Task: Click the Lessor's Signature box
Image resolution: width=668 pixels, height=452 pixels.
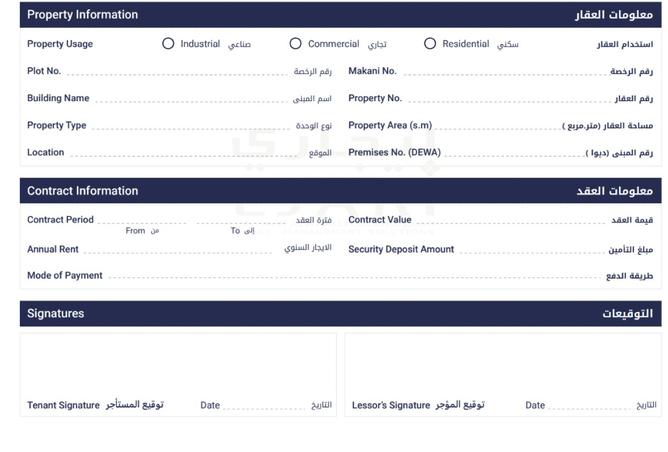Action: pyautogui.click(x=503, y=375)
